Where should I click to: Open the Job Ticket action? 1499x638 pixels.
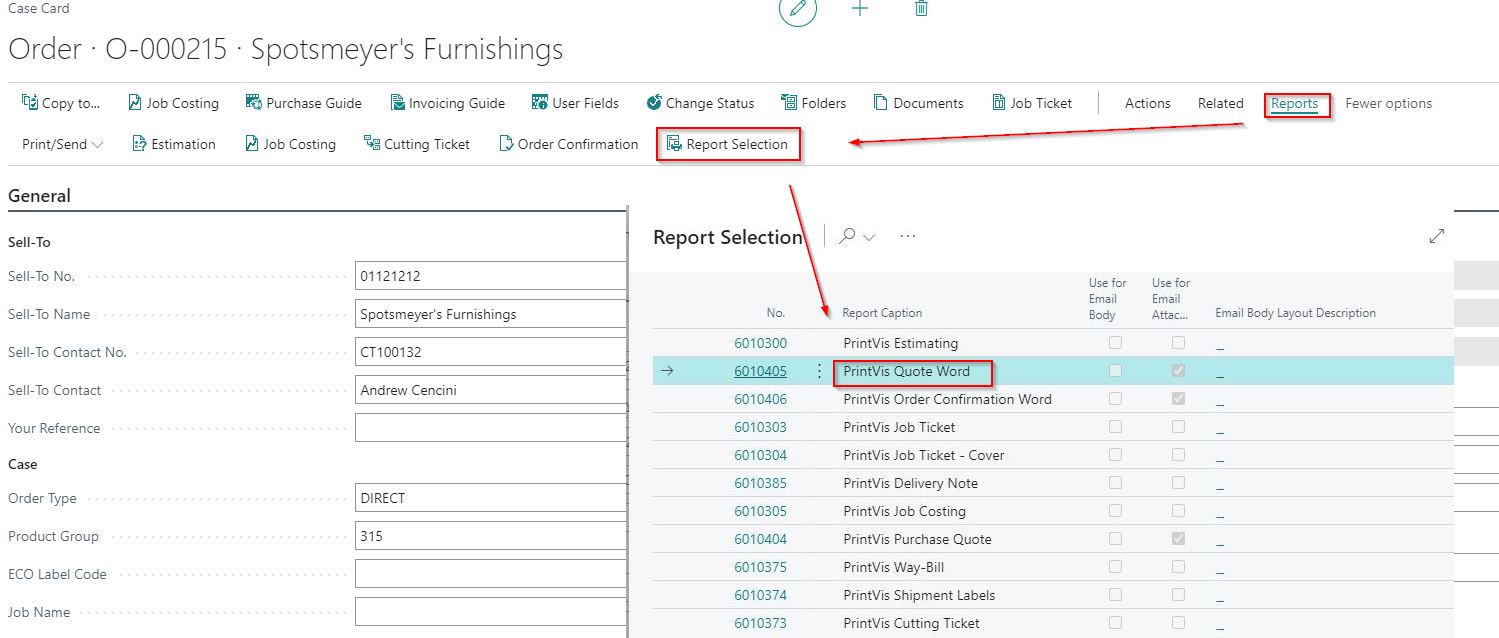[x=1031, y=103]
